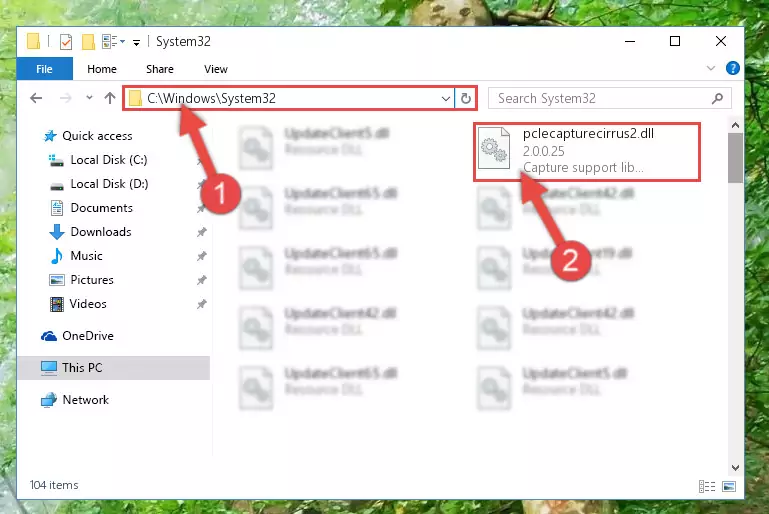Switch to the View ribbon tab
Screen dimensions: 769x514
[216, 69]
